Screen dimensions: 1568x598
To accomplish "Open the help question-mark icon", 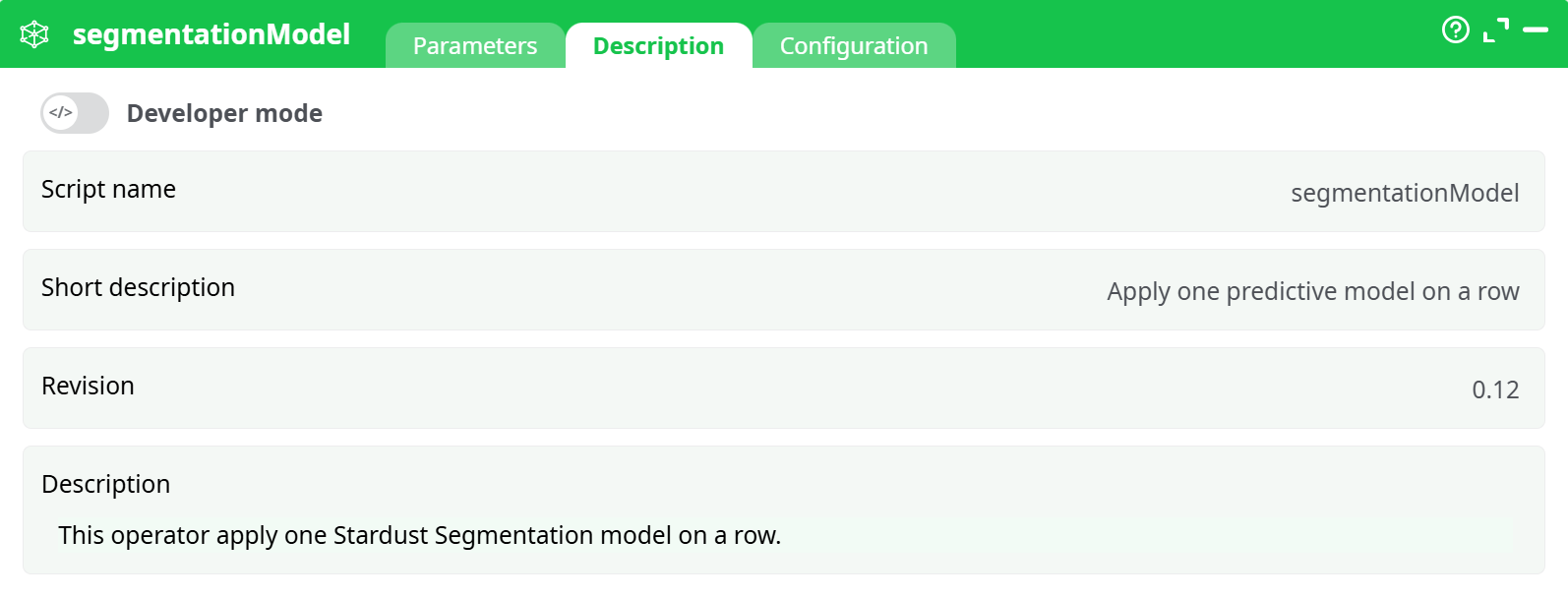I will point(1455,30).
